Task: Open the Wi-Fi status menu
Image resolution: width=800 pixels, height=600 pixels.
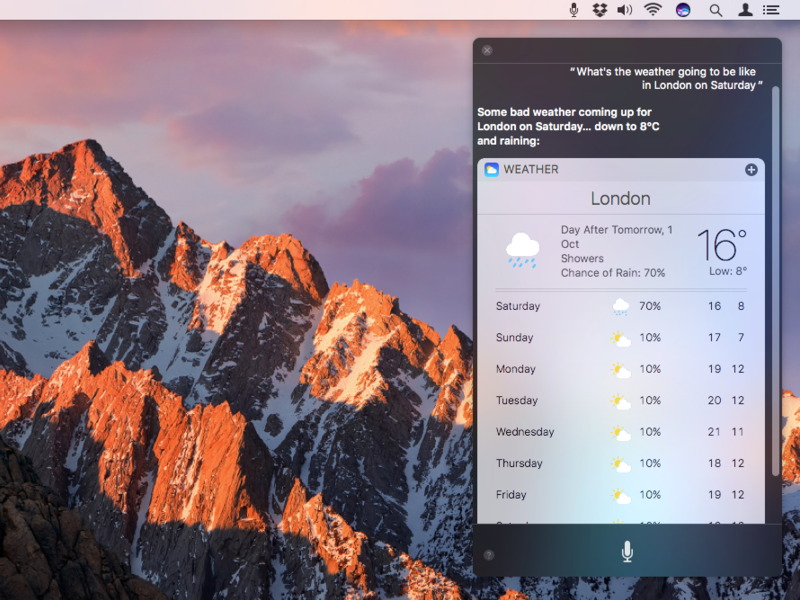Action: pos(653,9)
